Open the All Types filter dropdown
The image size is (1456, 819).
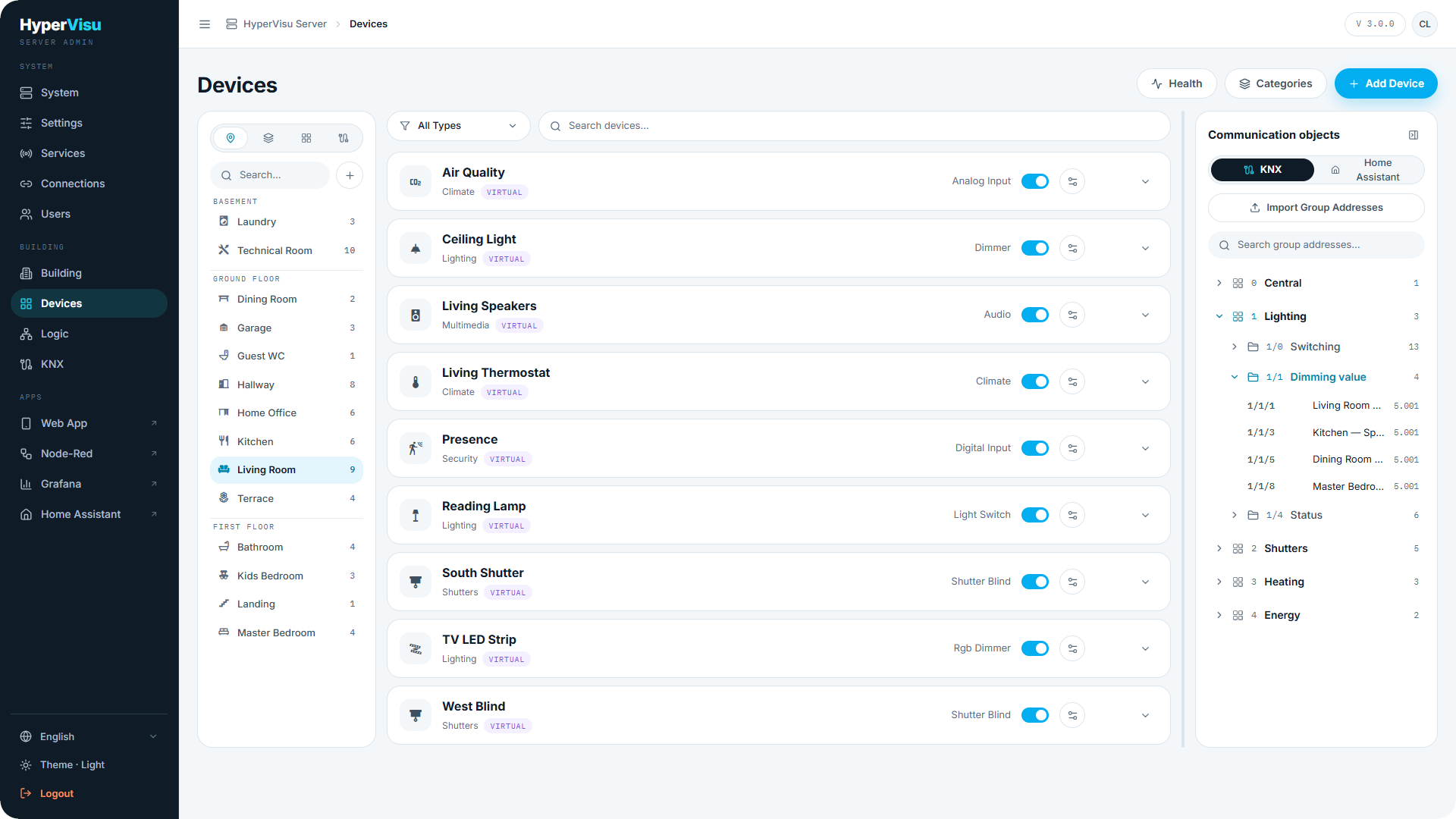(458, 126)
